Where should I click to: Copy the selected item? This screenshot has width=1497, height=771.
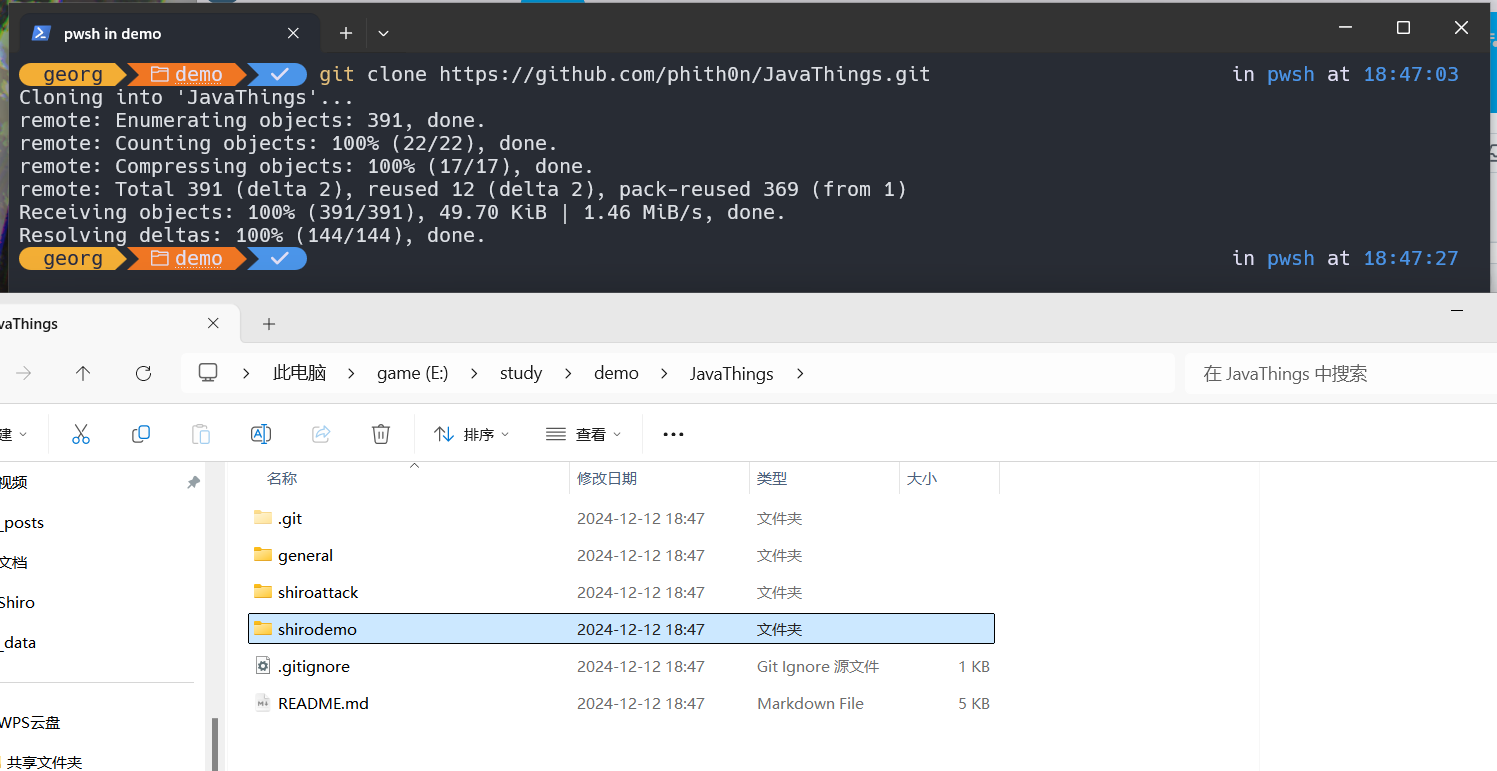tap(141, 434)
